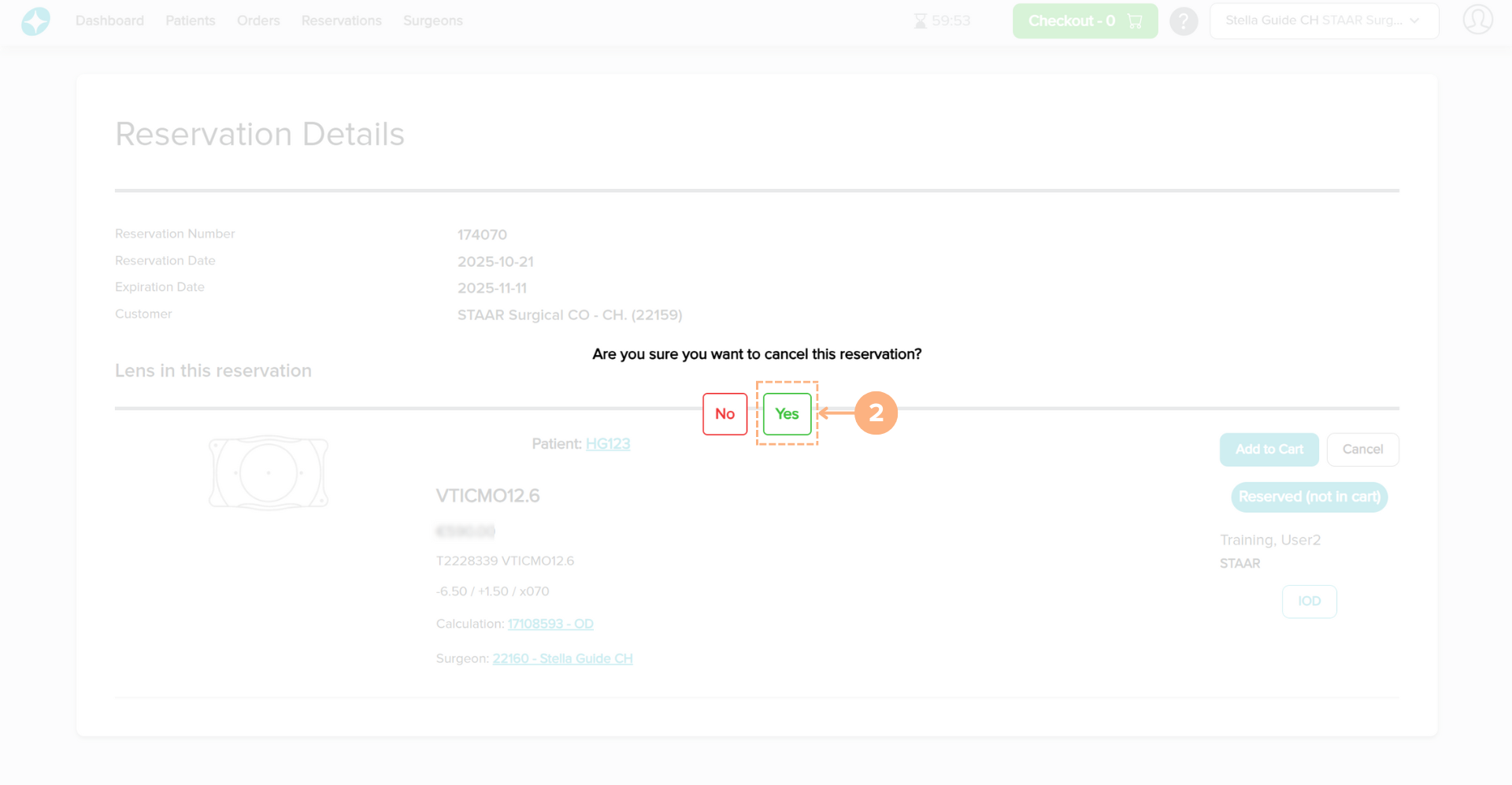Follow the surgeon 22160 - Stella Guide CH link
This screenshot has width=1512, height=785.
[562, 659]
